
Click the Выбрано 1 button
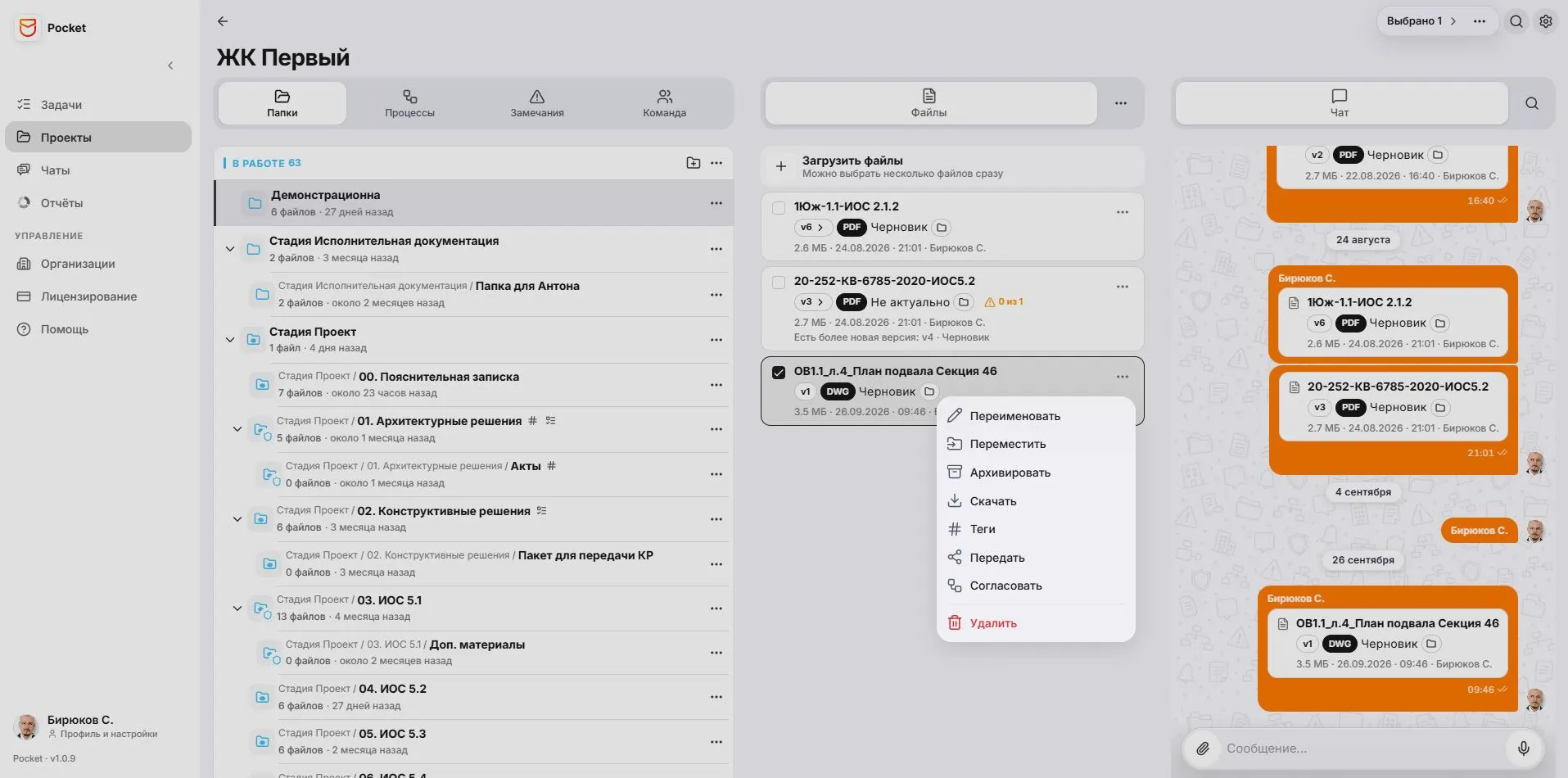coord(1421,21)
